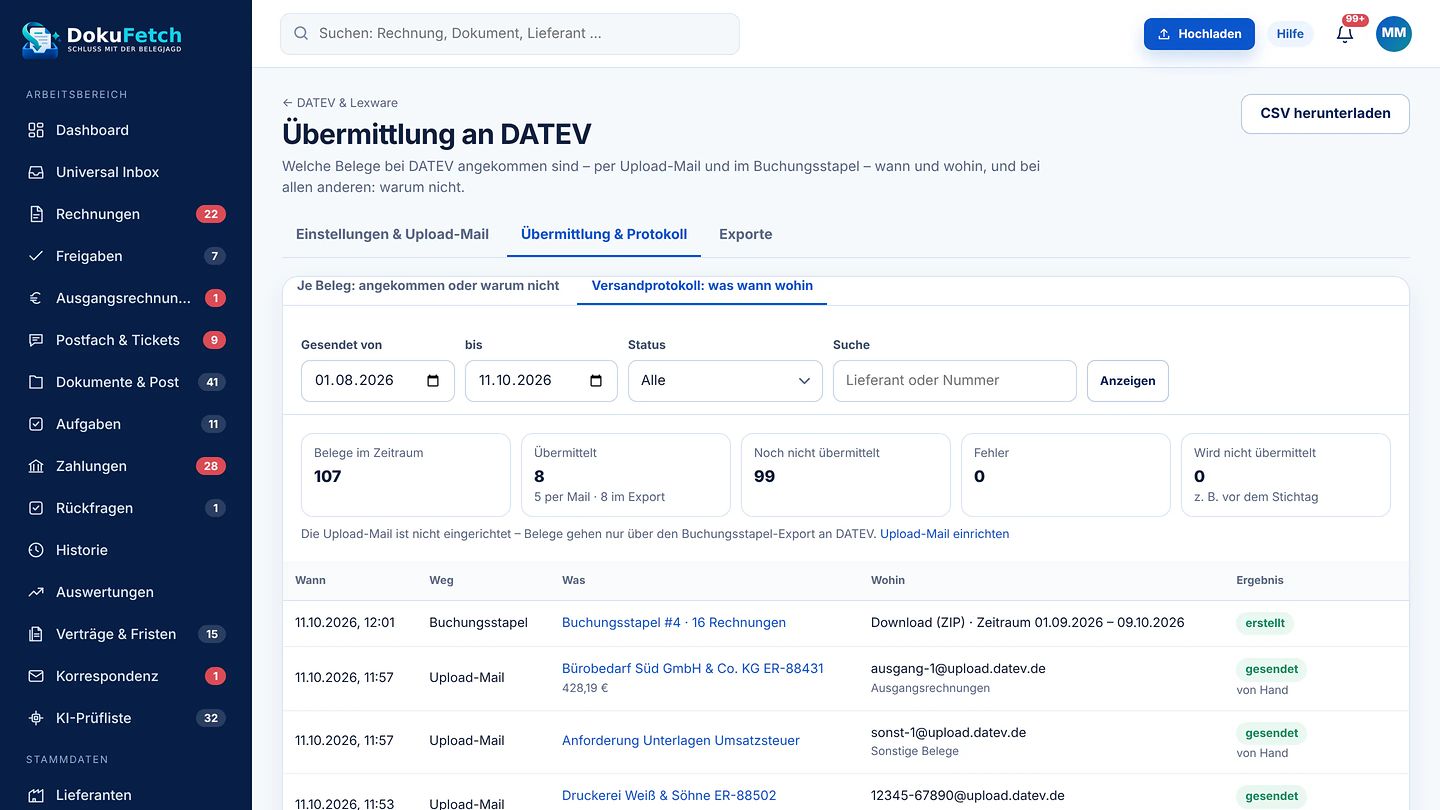
Task: Open the Historie clock icon
Action: 36,550
